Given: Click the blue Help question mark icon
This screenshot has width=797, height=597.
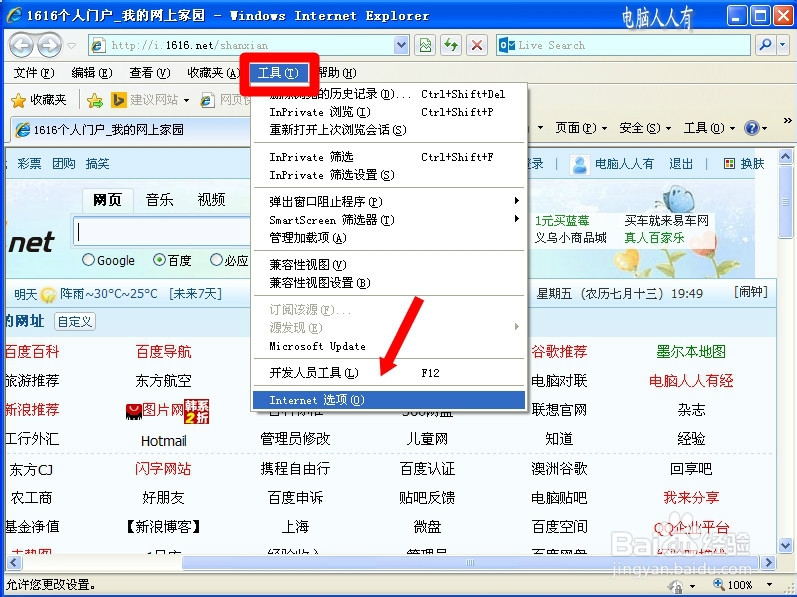Looking at the screenshot, I should click(751, 128).
